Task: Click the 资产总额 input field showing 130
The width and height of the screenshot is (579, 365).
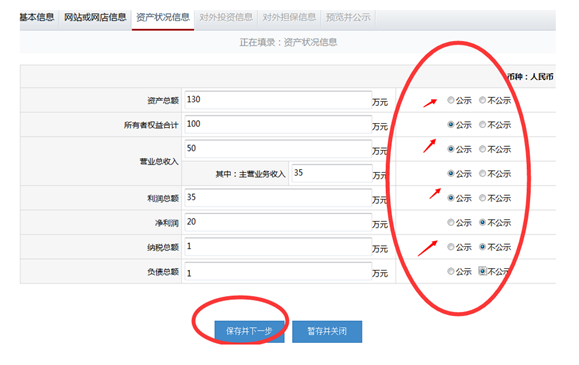Action: click(278, 100)
